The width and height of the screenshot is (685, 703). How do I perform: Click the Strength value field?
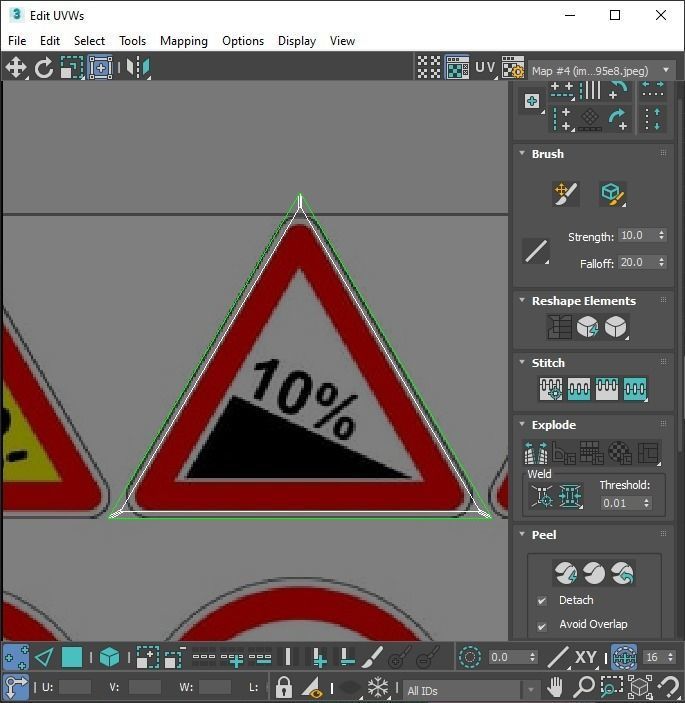point(637,235)
